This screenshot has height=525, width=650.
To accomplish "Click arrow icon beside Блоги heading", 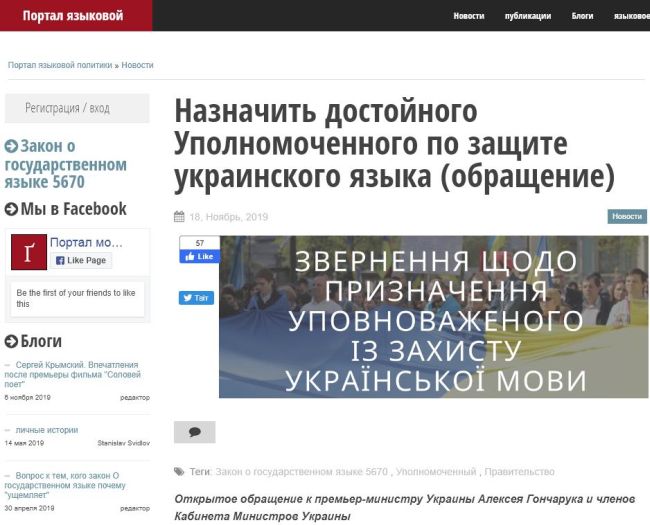I will [11, 341].
